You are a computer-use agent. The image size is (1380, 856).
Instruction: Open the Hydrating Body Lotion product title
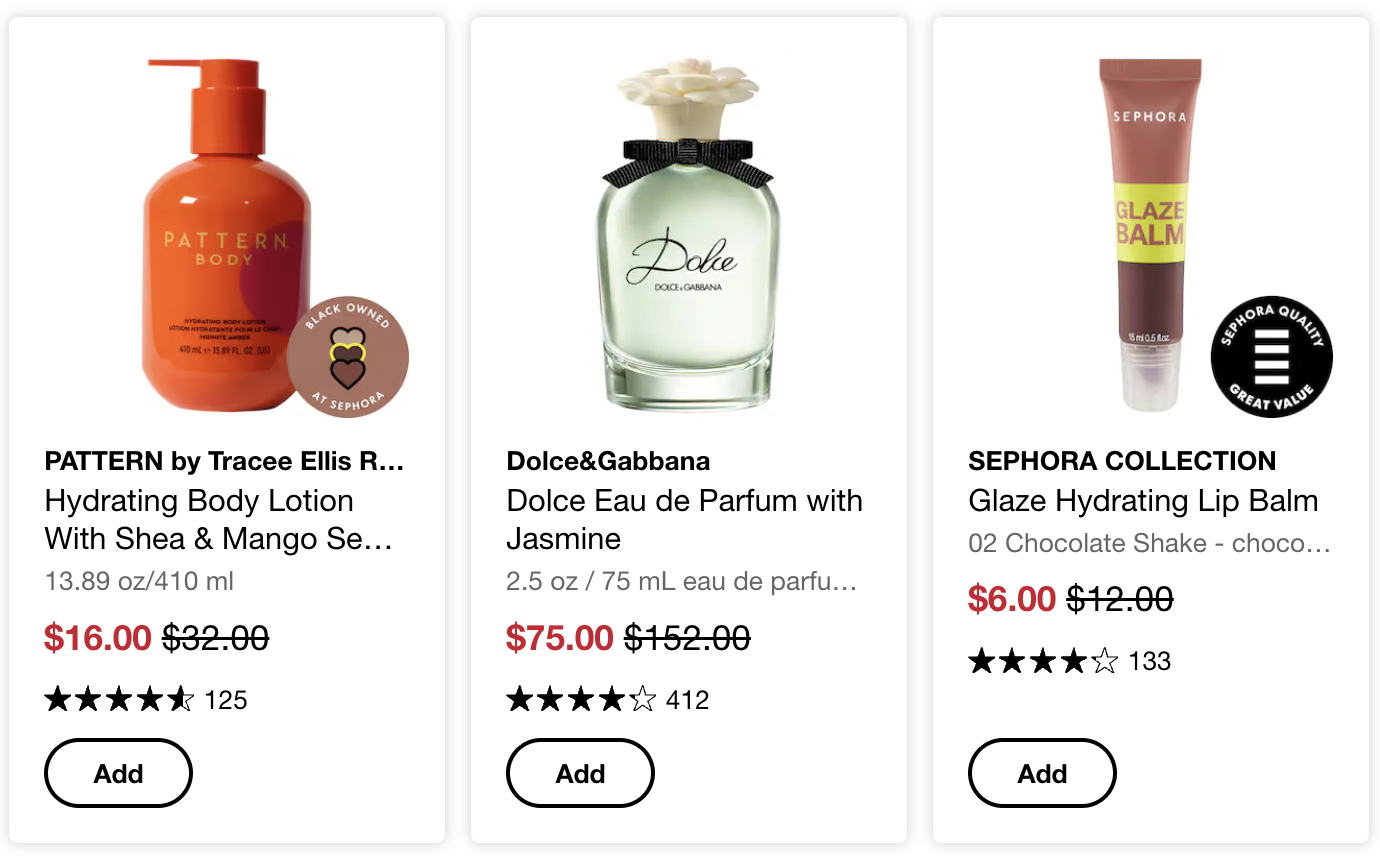point(218,520)
